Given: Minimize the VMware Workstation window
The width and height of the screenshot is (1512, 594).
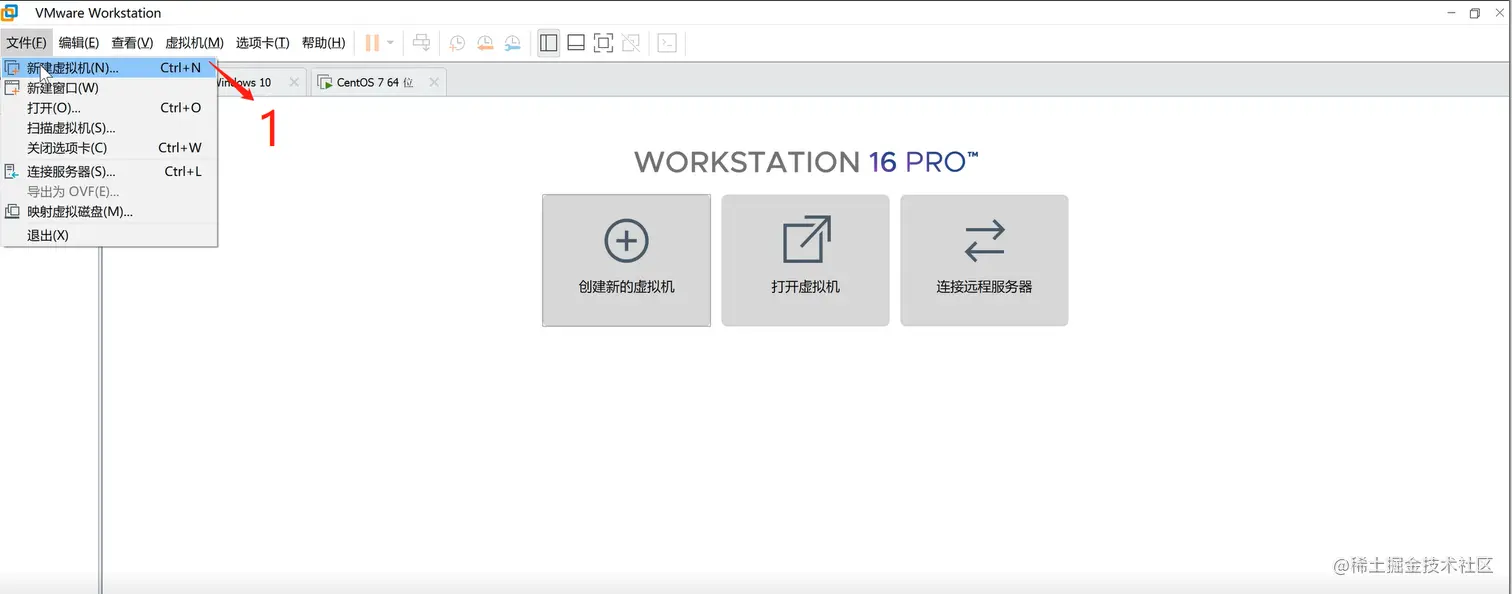Looking at the screenshot, I should [x=1449, y=13].
